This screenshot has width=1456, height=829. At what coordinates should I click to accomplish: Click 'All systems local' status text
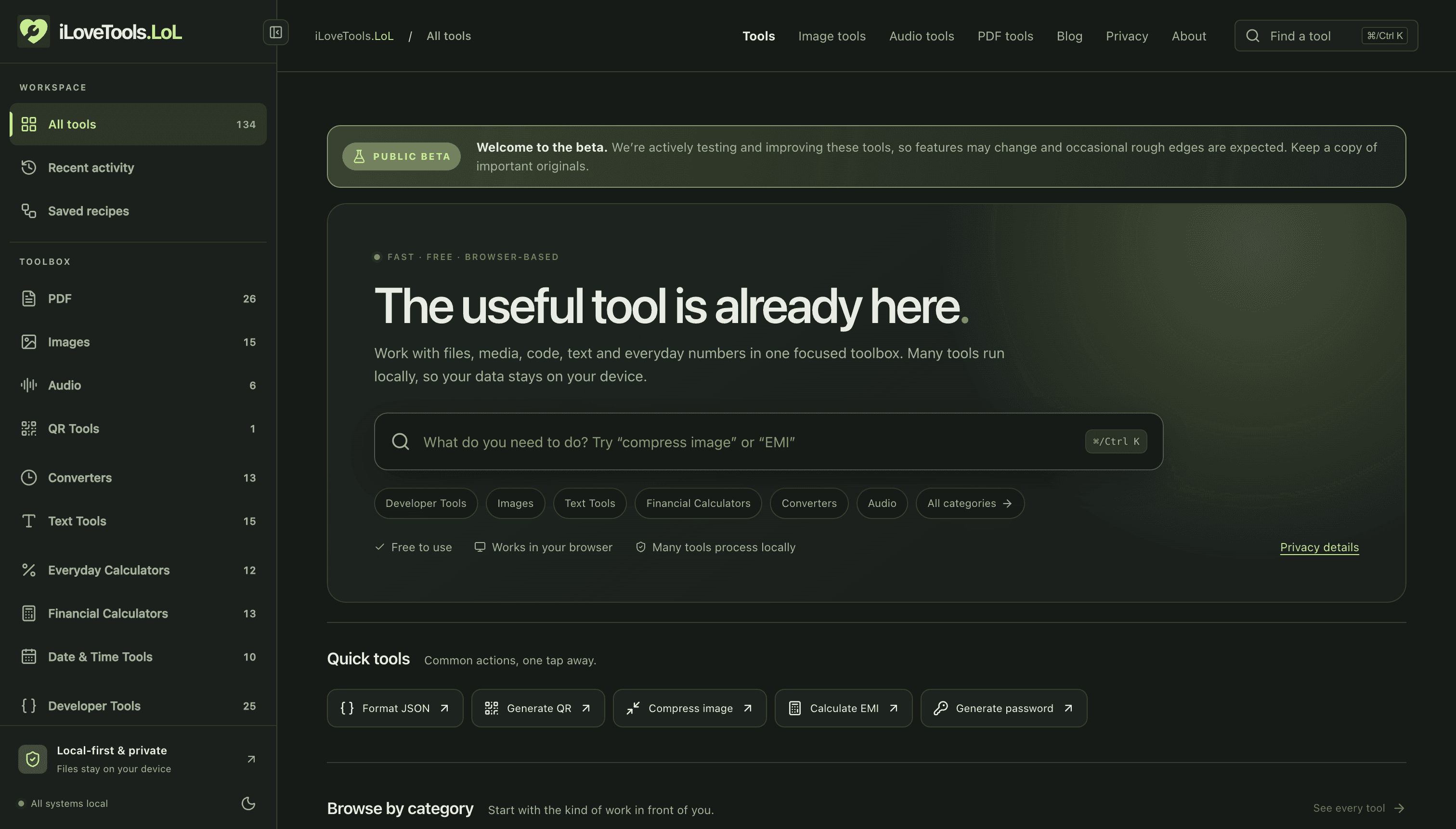69,803
